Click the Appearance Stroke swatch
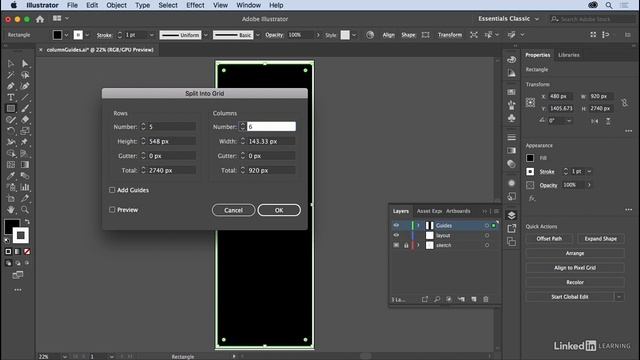 [530, 171]
